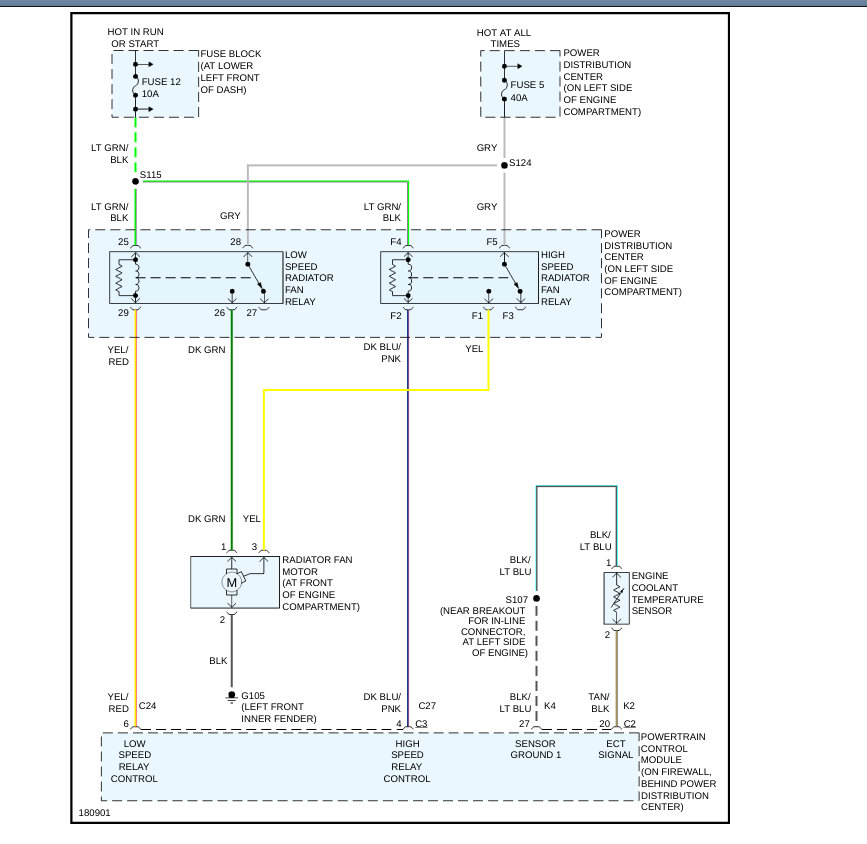This screenshot has width=867, height=844.
Task: Select the FUSE 12 10A text
Action: coord(161,87)
